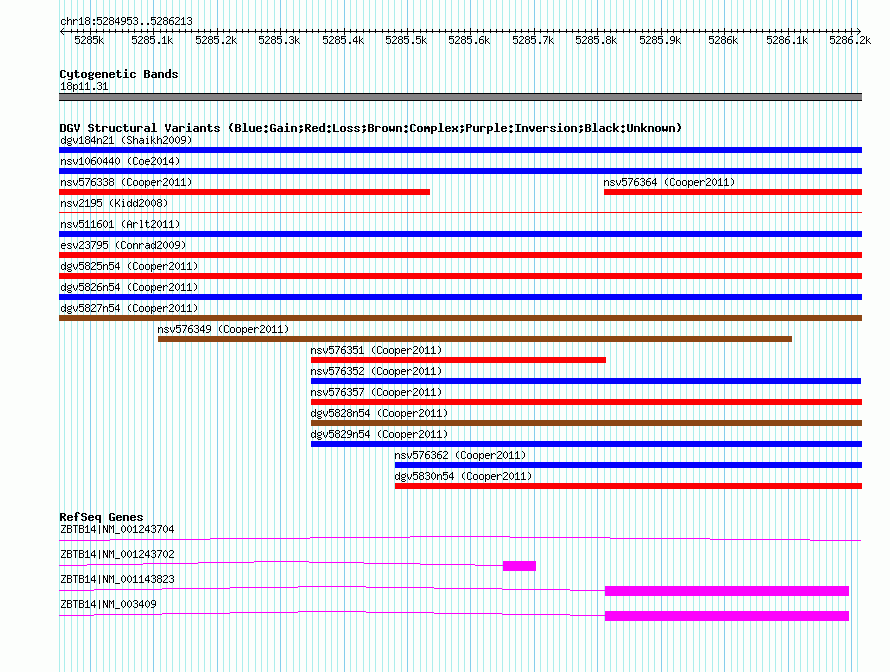Select the nsv1060440 (Coe2014) label
The height and width of the screenshot is (672, 890).
tap(120, 161)
